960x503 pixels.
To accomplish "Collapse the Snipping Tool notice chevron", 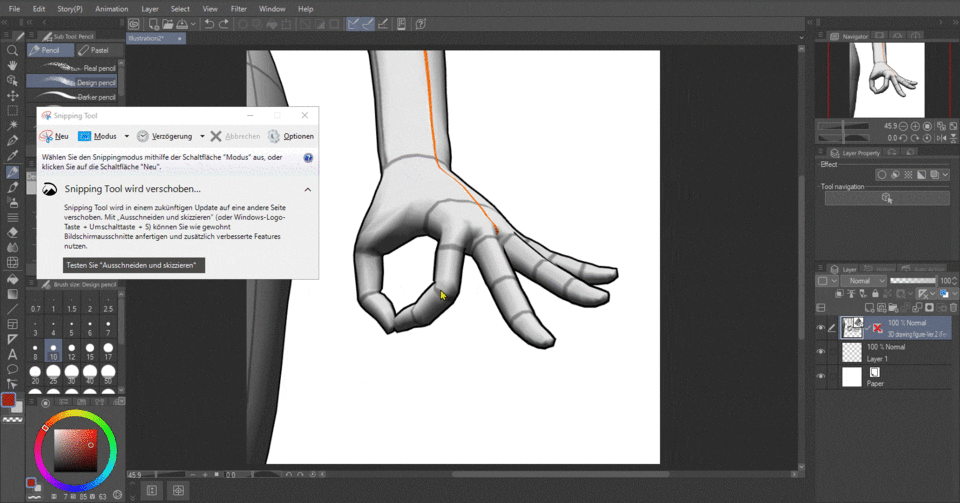I will pyautogui.click(x=307, y=189).
